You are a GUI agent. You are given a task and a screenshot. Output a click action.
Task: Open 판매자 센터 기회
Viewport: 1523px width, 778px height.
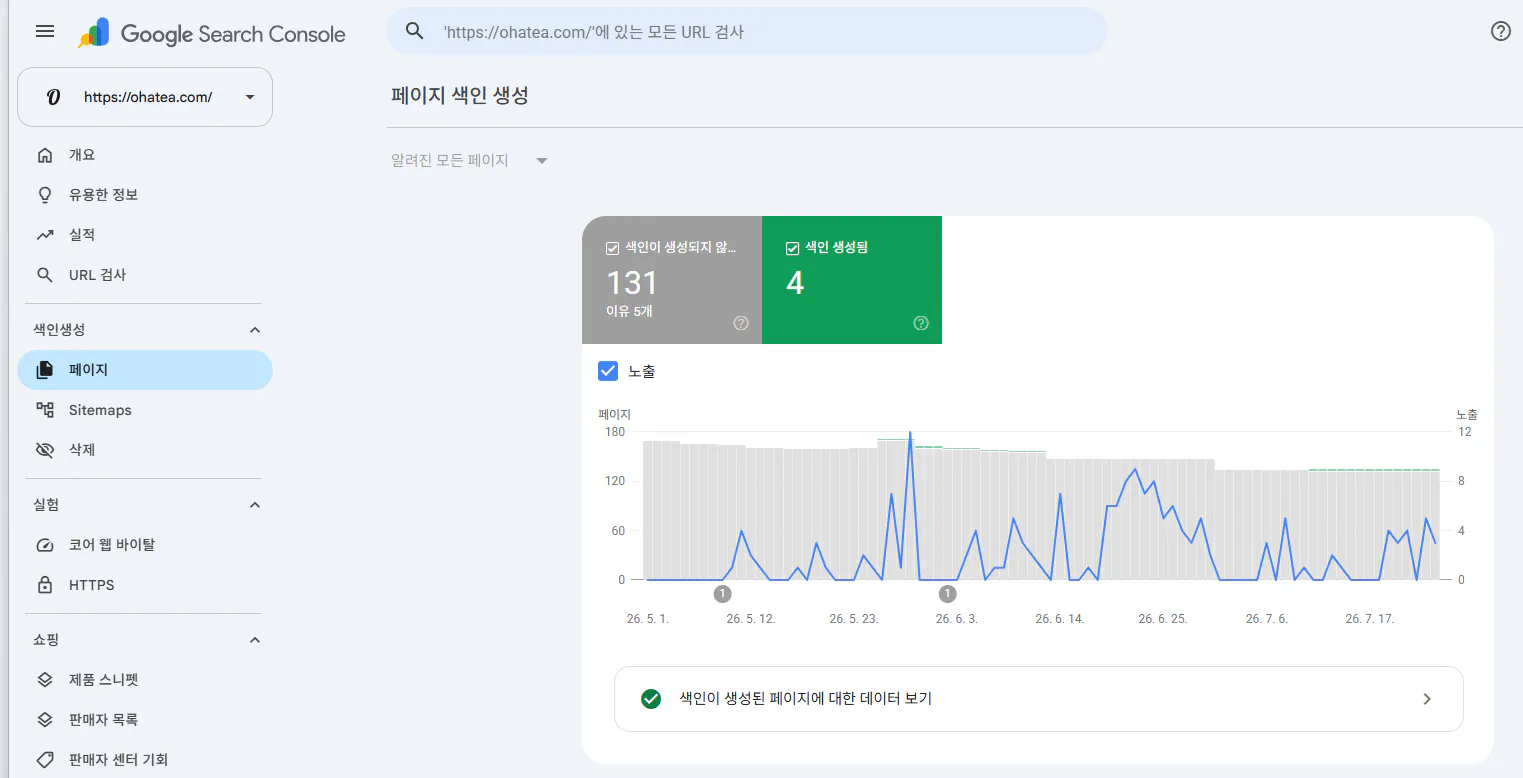(x=145, y=760)
